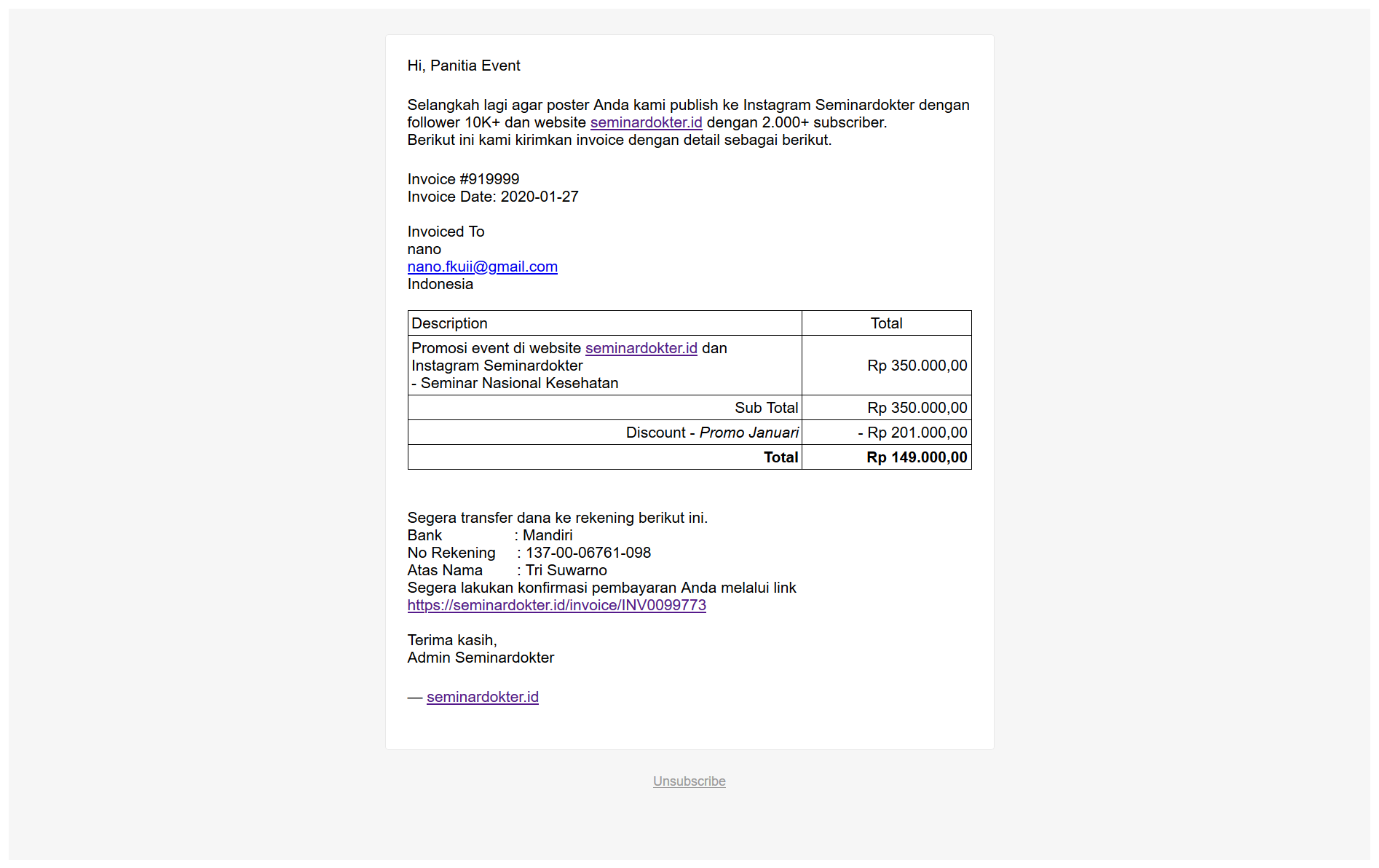Click the Invoice #919999 text

click(x=463, y=179)
